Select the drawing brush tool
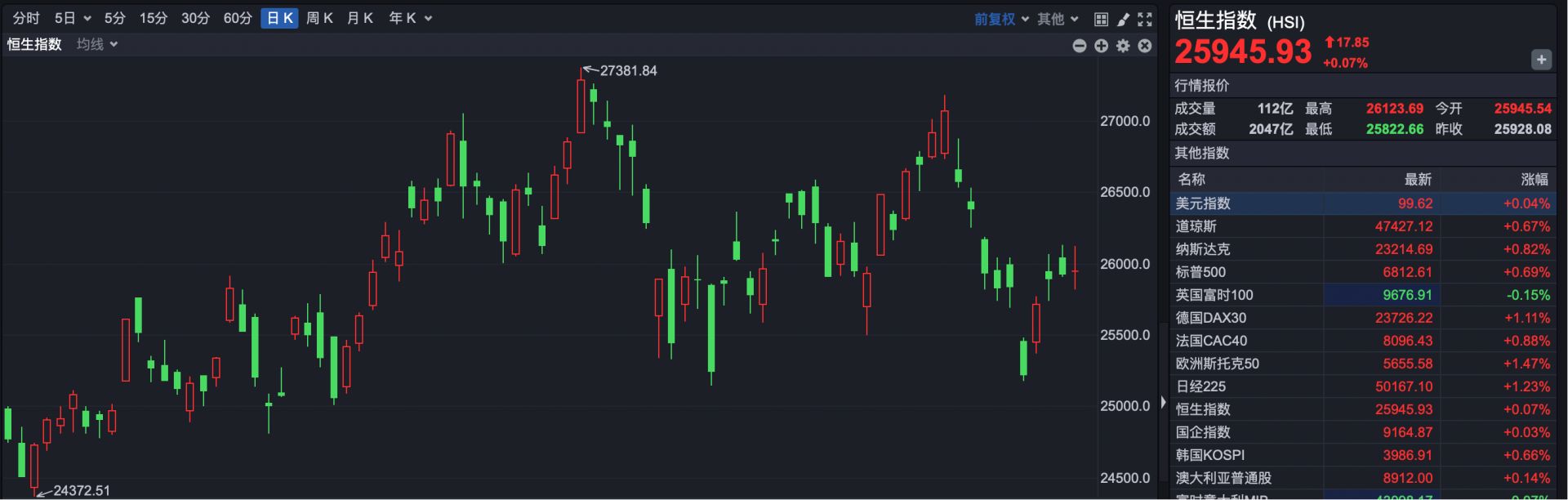1568x500 pixels. click(1123, 19)
